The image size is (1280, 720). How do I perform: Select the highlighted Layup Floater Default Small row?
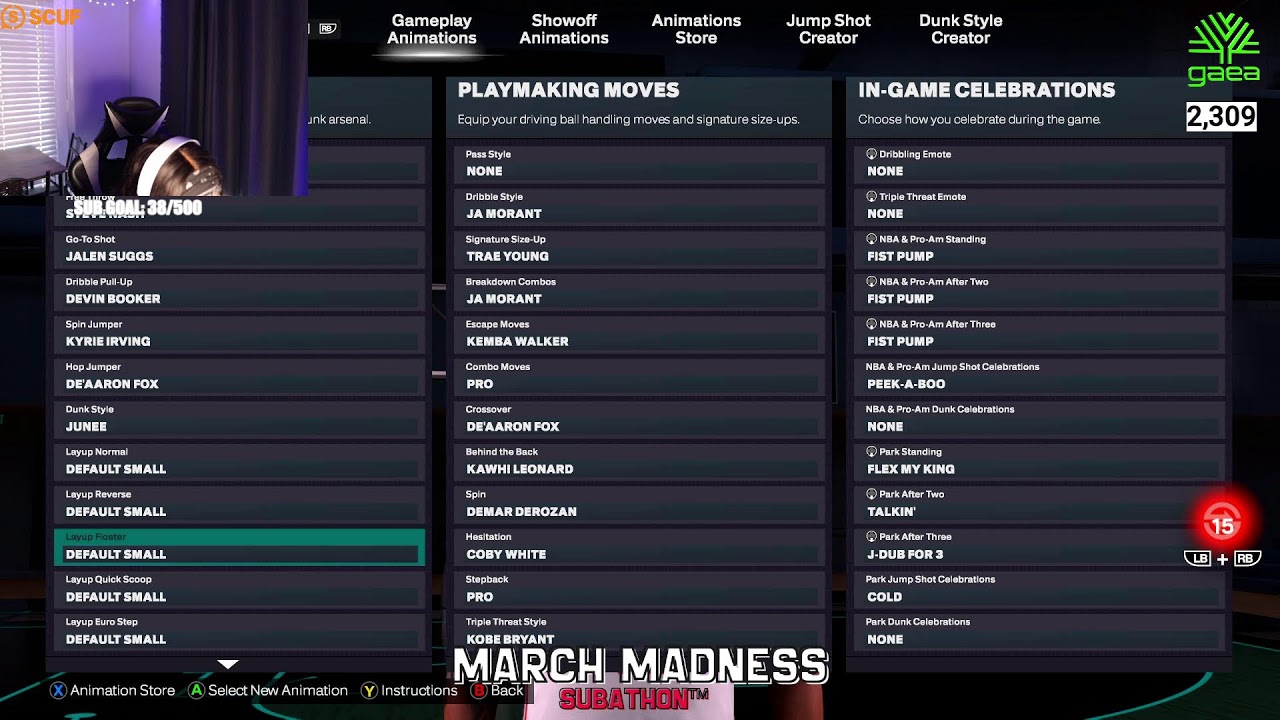click(x=239, y=547)
